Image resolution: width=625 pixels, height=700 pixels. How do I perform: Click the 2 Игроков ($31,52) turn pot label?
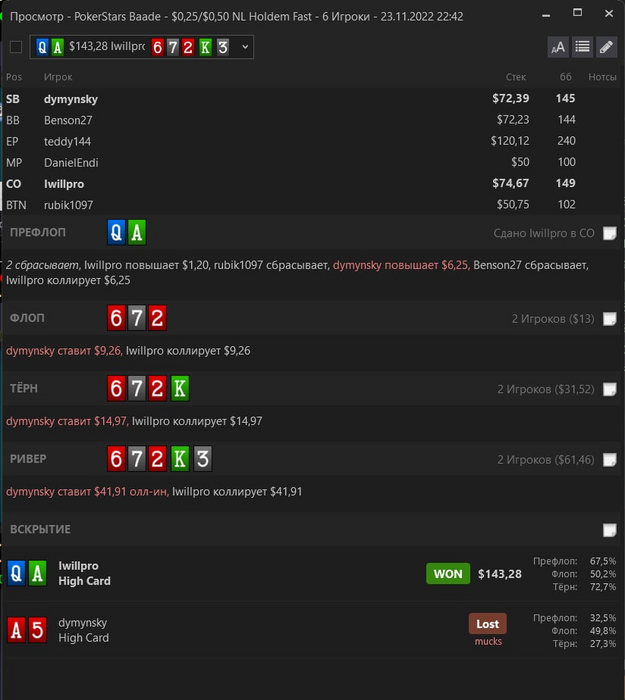pyautogui.click(x=546, y=389)
